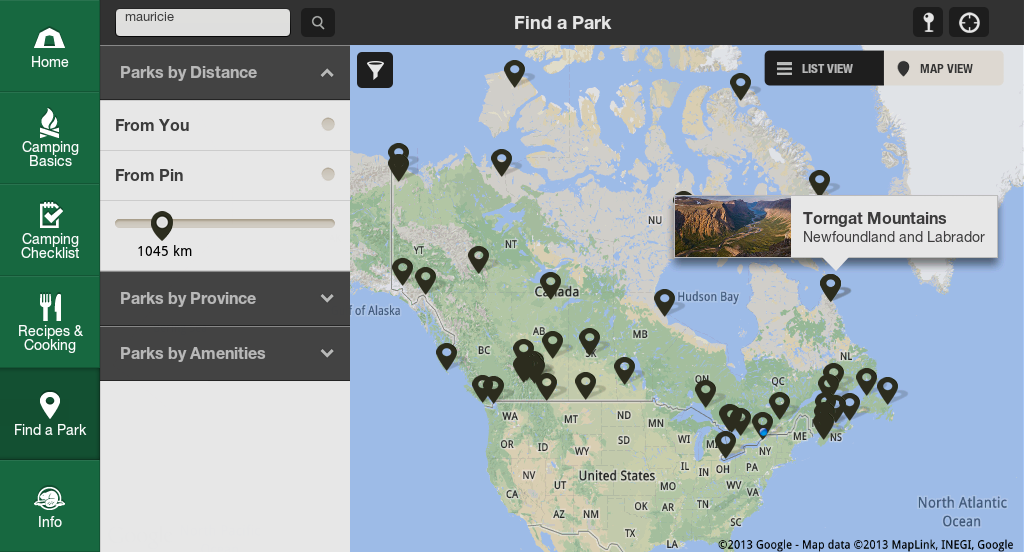Click the locate me crosshair icon
The height and width of the screenshot is (552, 1024).
[968, 22]
